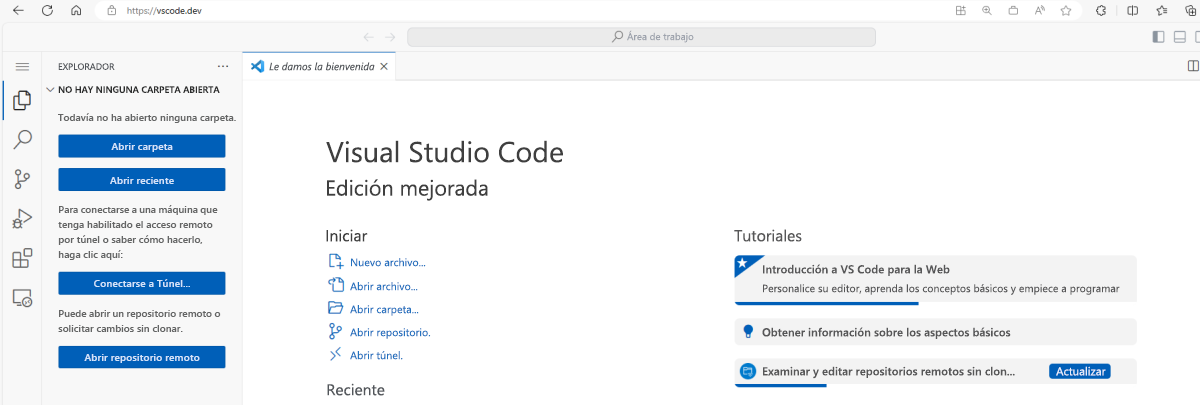This screenshot has width=1200, height=405.
Task: Open the Search view in activity bar
Action: (21, 140)
